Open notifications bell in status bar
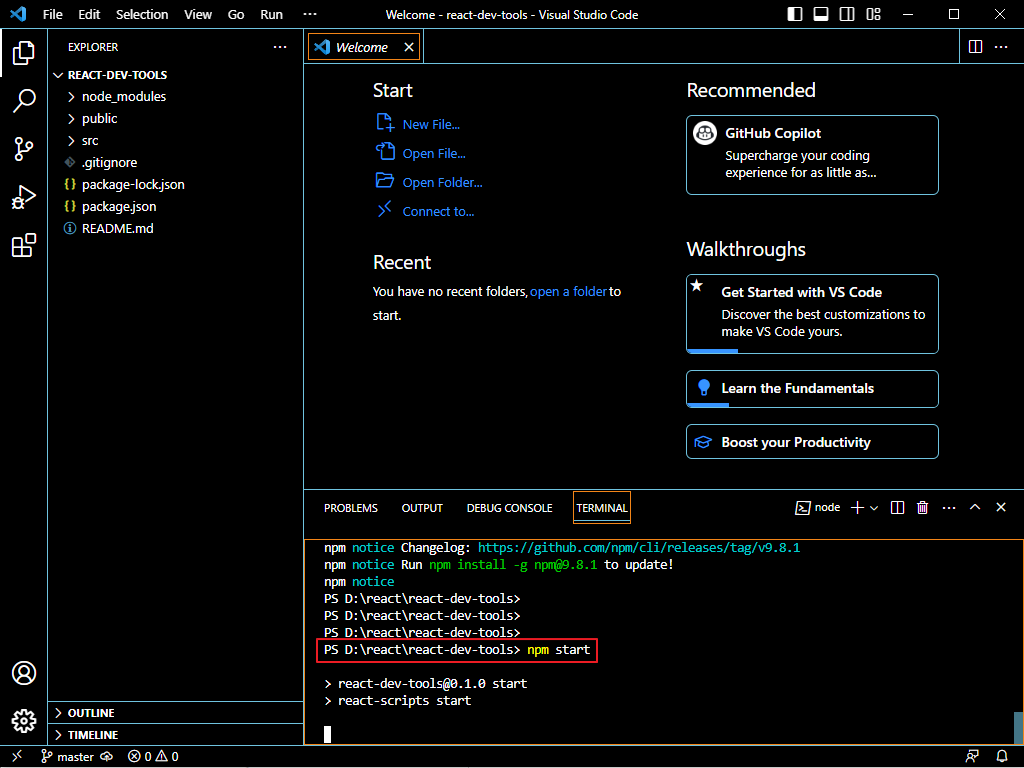This screenshot has height=768, width=1024. [x=1002, y=756]
